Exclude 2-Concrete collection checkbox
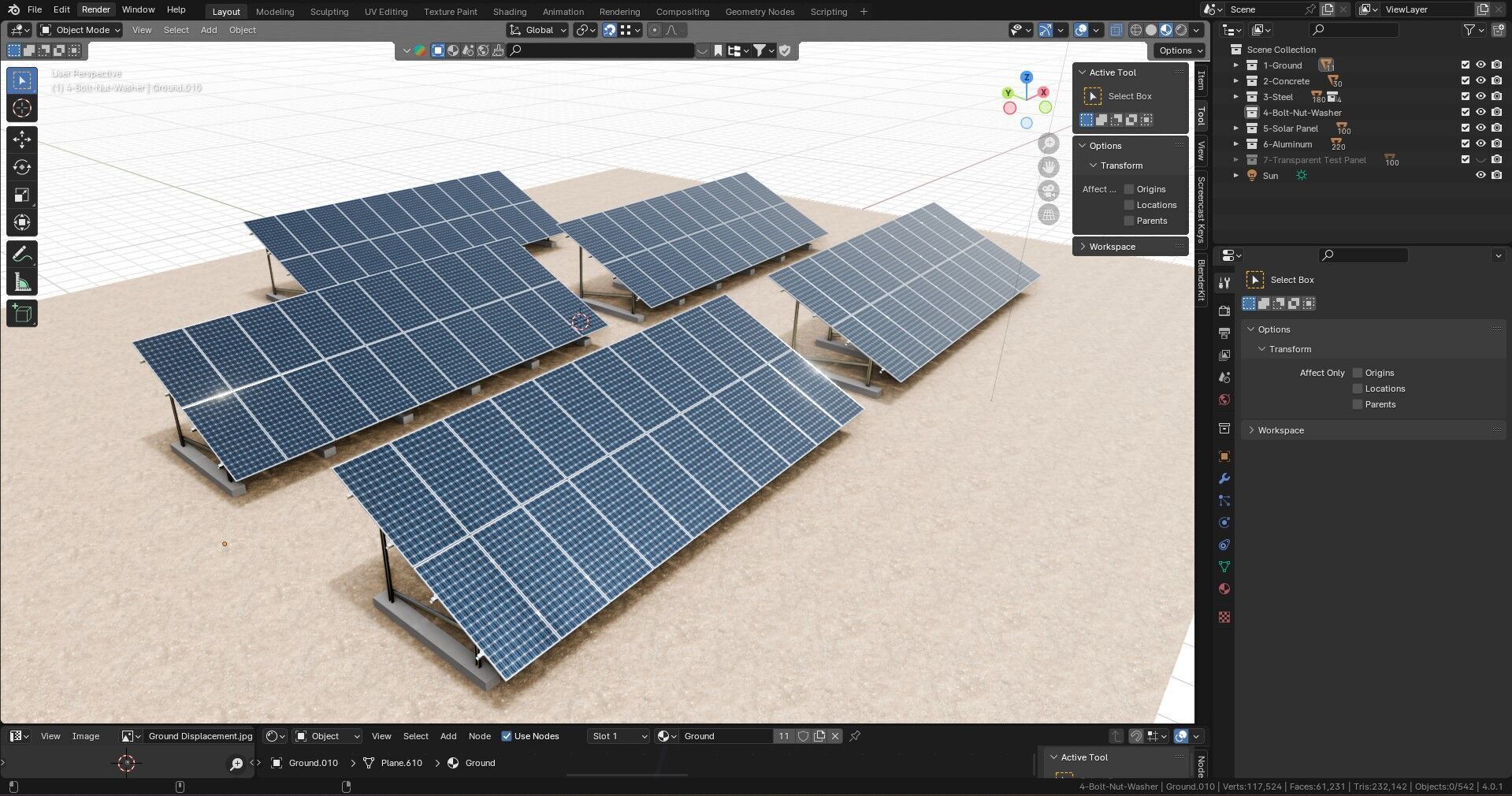 point(1465,81)
